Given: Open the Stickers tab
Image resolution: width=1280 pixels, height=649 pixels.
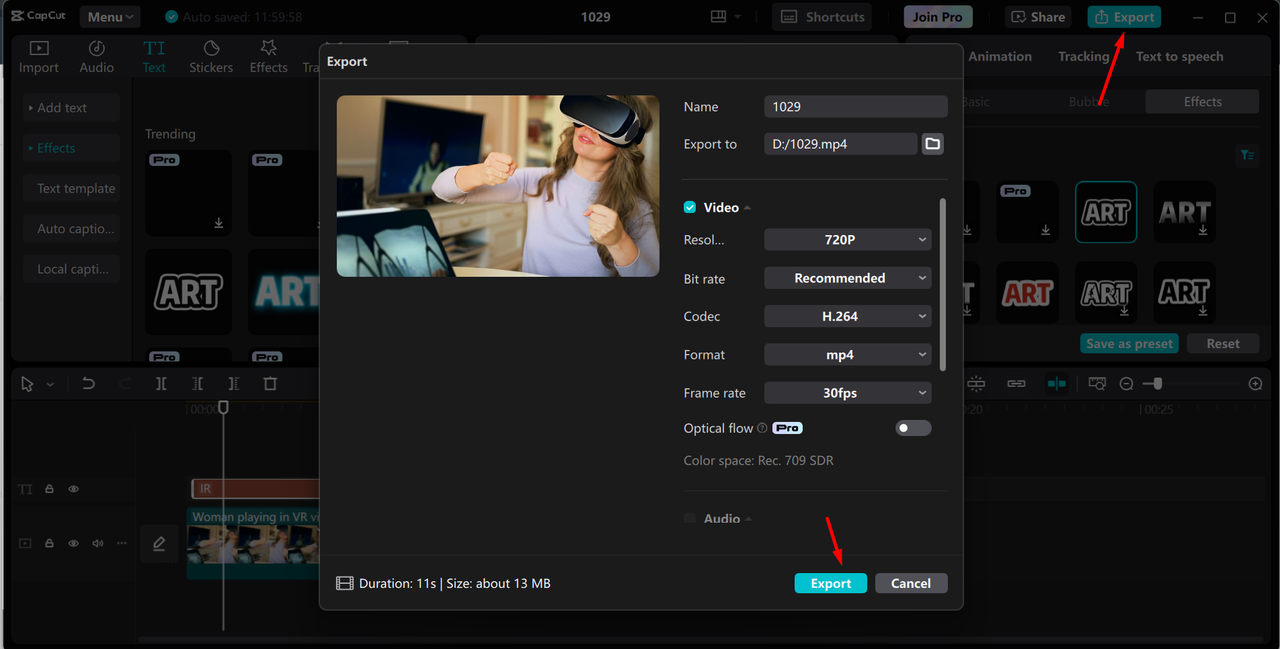Looking at the screenshot, I should (211, 57).
